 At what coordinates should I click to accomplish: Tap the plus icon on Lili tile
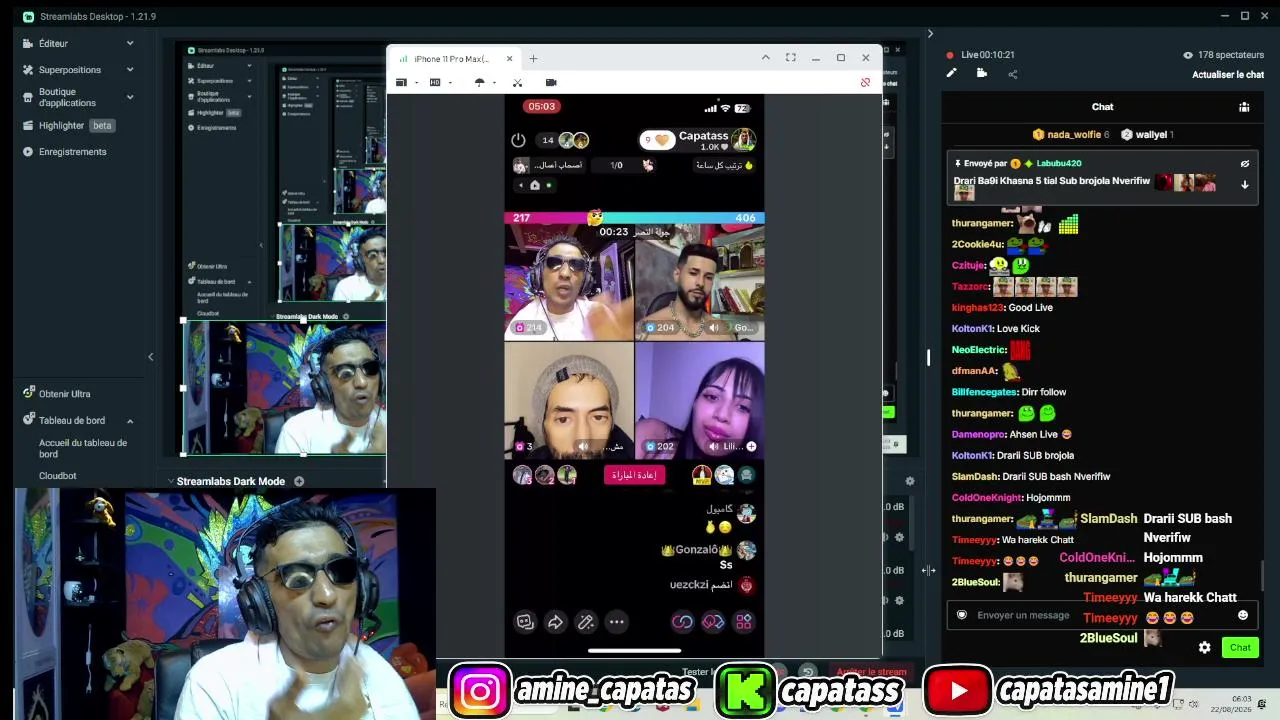[751, 446]
